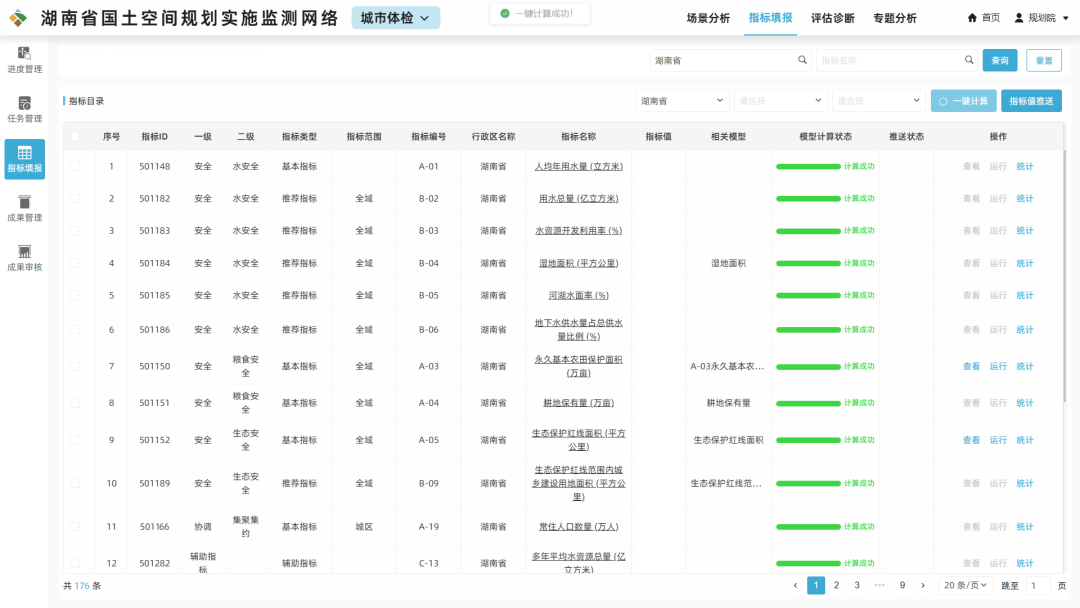Tick the checkbox for row 501148
1080x608 pixels.
point(74,166)
